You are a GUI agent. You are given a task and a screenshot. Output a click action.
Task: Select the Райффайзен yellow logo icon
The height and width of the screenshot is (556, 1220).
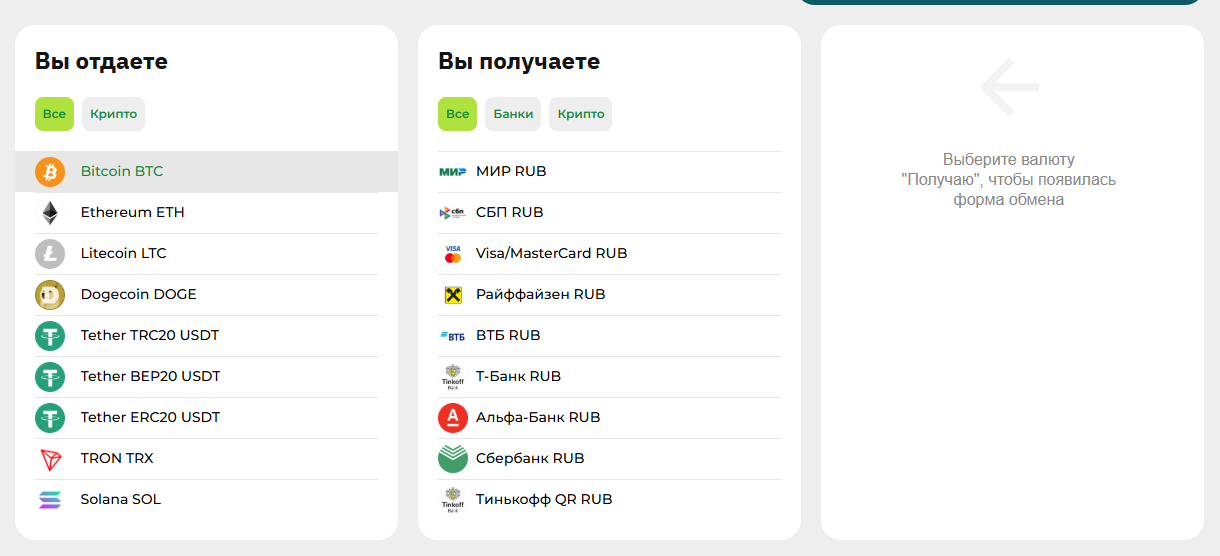(x=453, y=295)
